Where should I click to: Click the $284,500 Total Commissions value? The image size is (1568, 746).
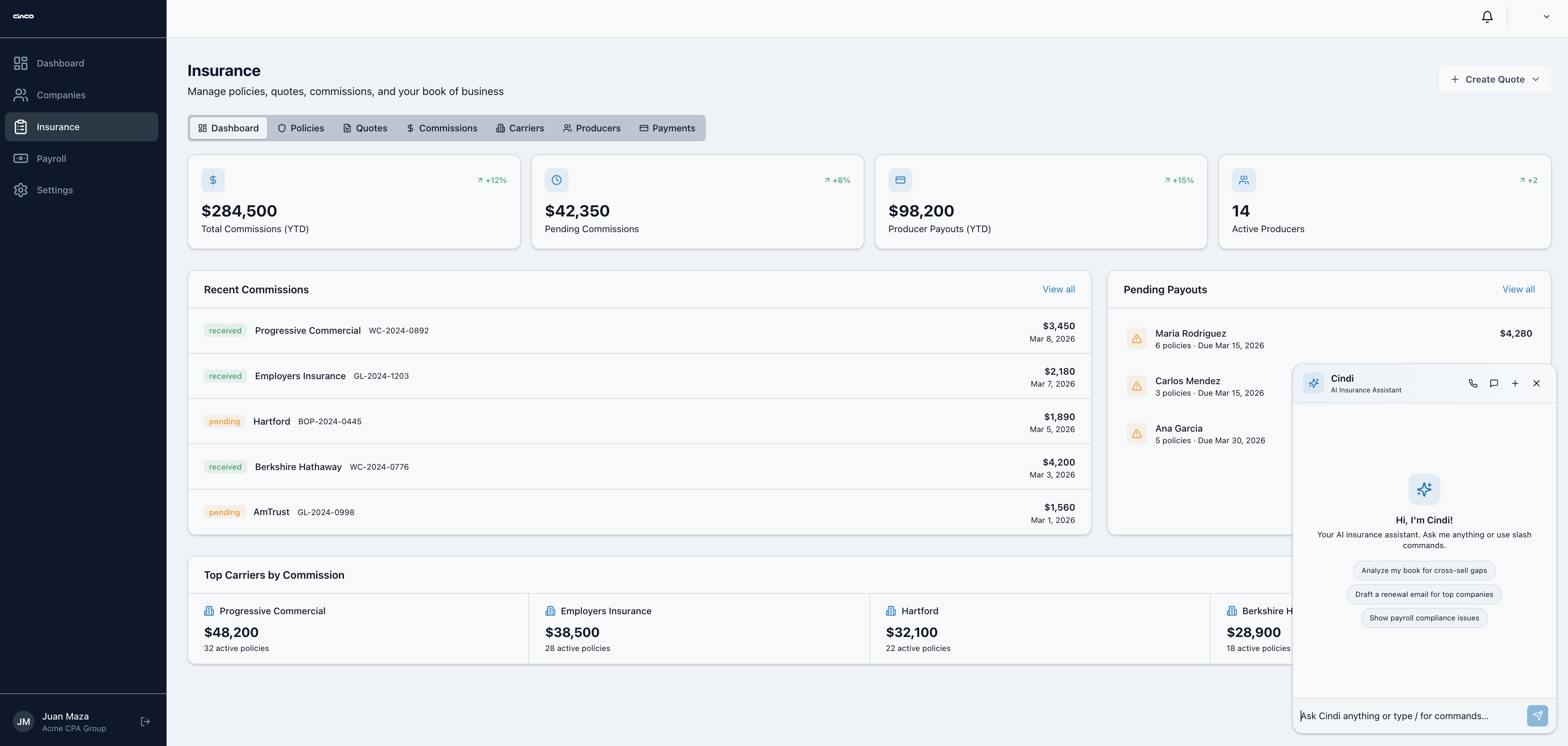click(239, 211)
